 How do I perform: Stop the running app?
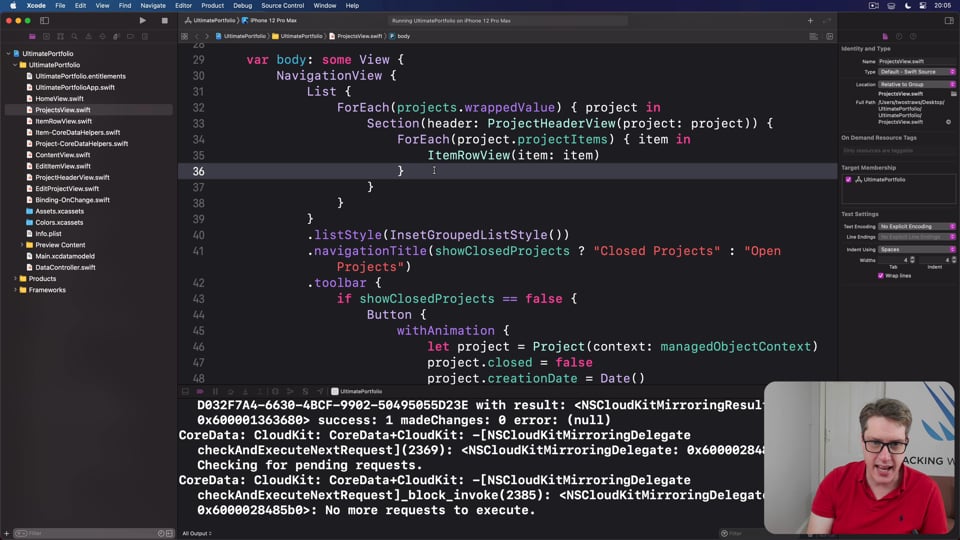click(165, 20)
